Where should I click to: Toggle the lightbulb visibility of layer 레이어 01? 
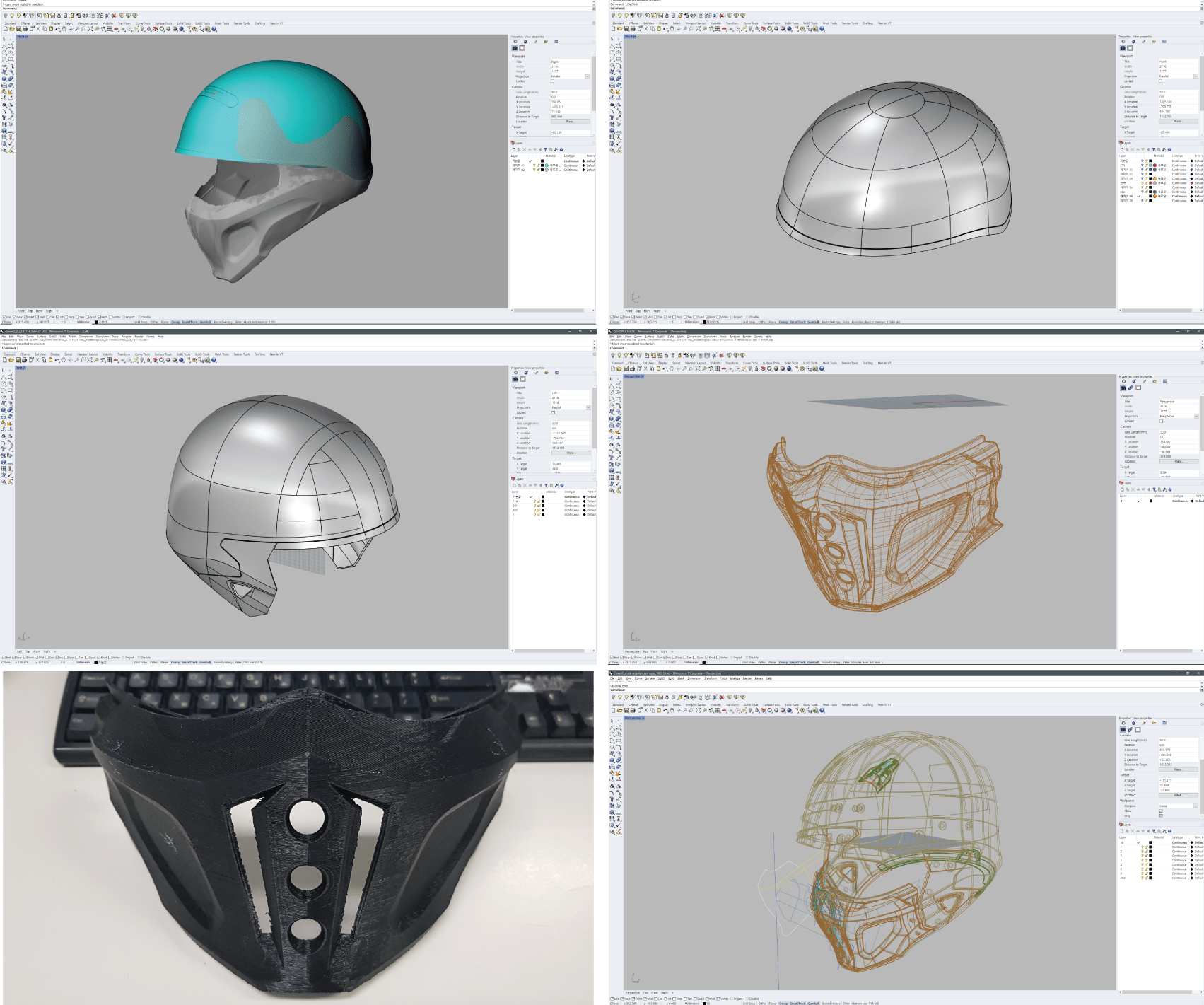tap(534, 165)
